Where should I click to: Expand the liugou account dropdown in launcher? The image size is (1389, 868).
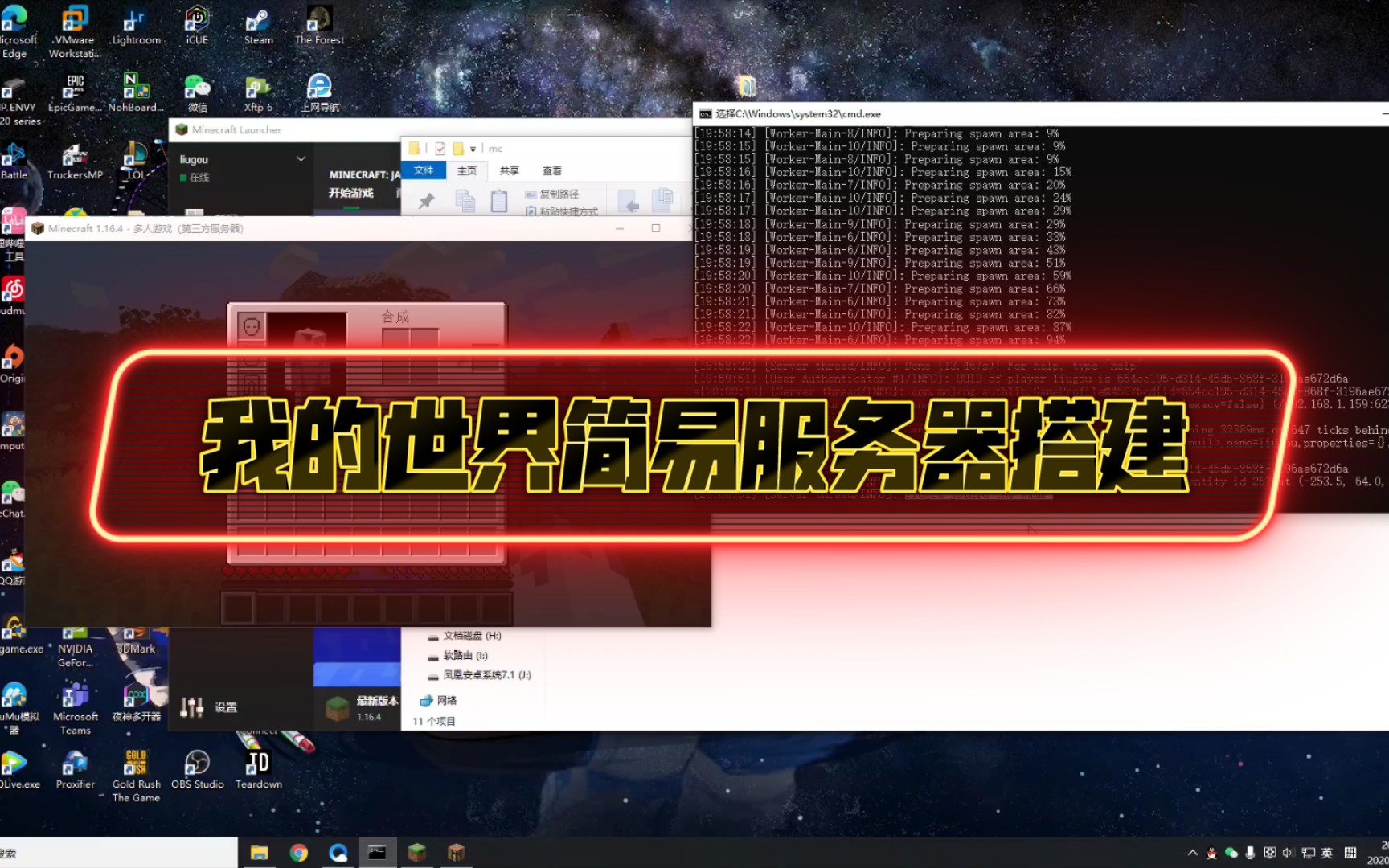click(x=301, y=159)
